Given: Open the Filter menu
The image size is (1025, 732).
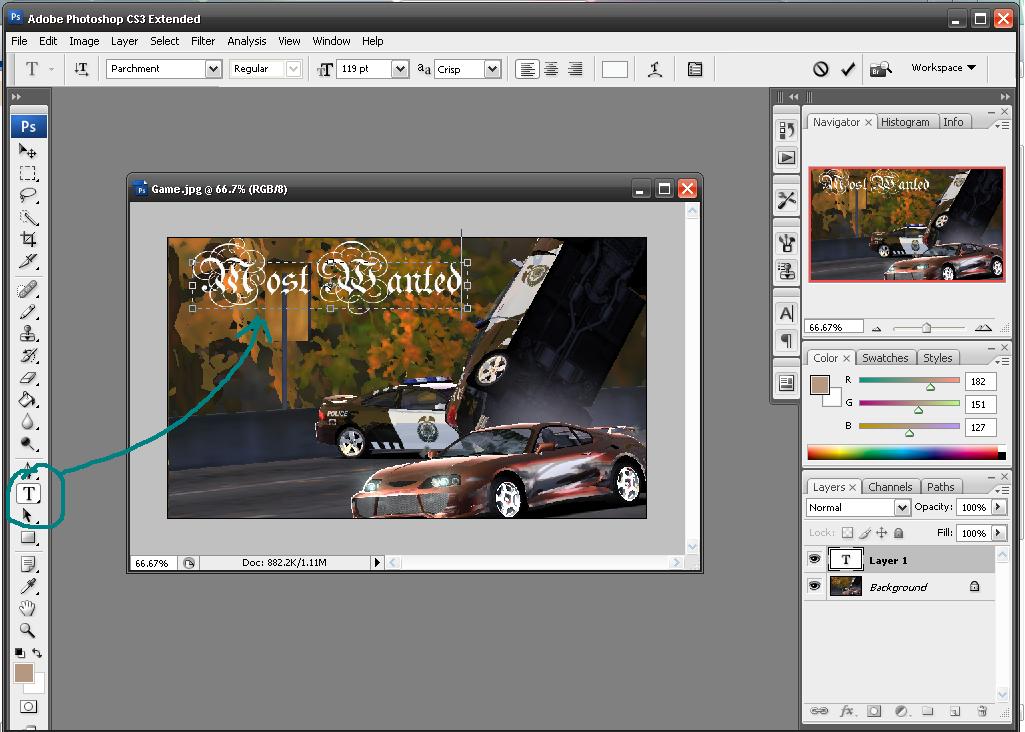Looking at the screenshot, I should point(203,41).
